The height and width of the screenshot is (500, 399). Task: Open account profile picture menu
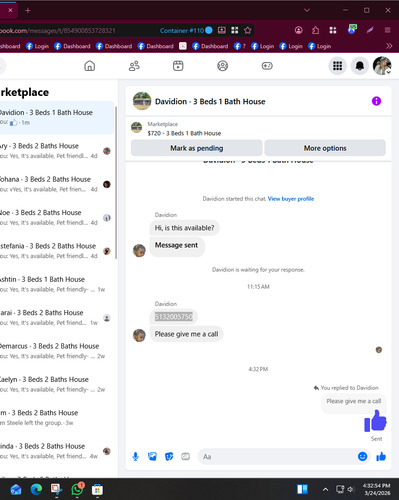pos(382,66)
